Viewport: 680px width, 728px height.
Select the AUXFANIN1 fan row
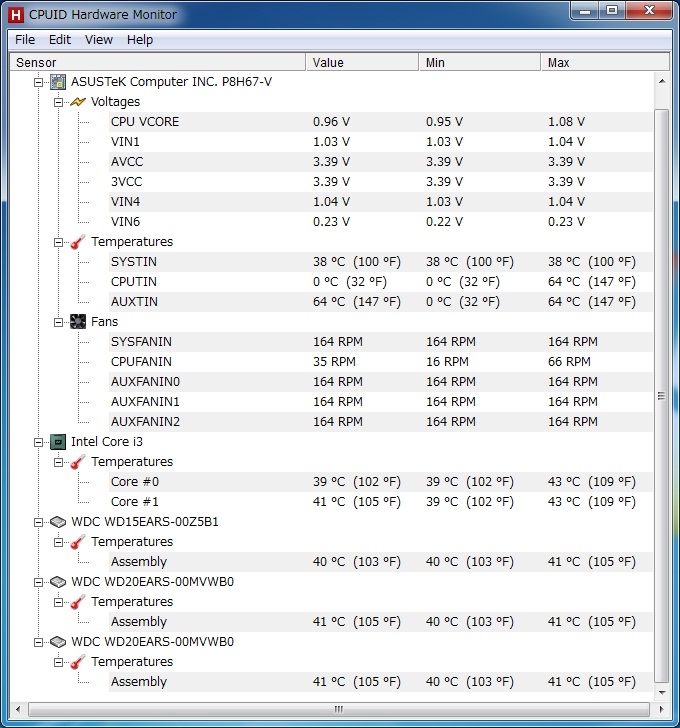[x=381, y=401]
